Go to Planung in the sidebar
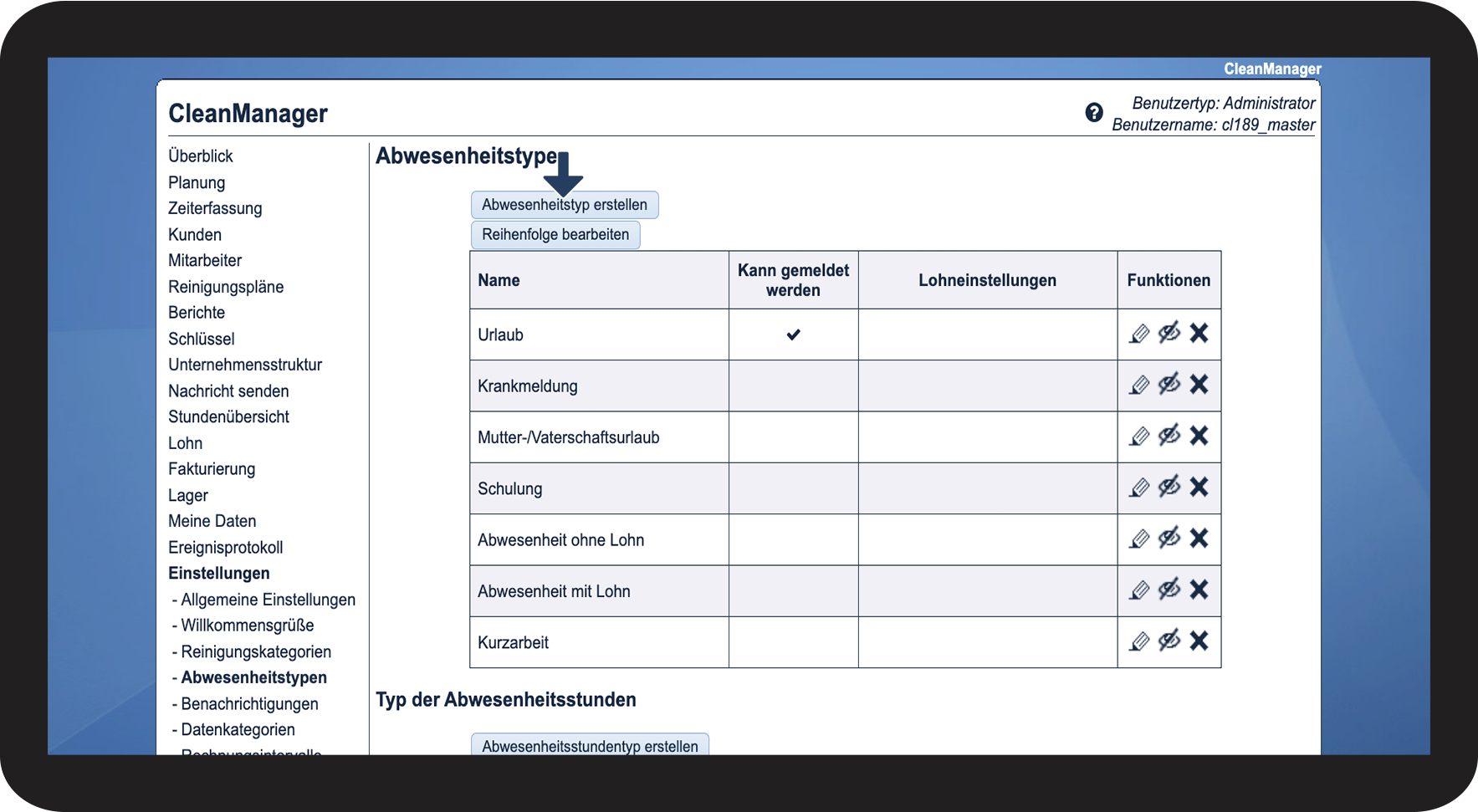Image resolution: width=1478 pixels, height=812 pixels. tap(197, 182)
